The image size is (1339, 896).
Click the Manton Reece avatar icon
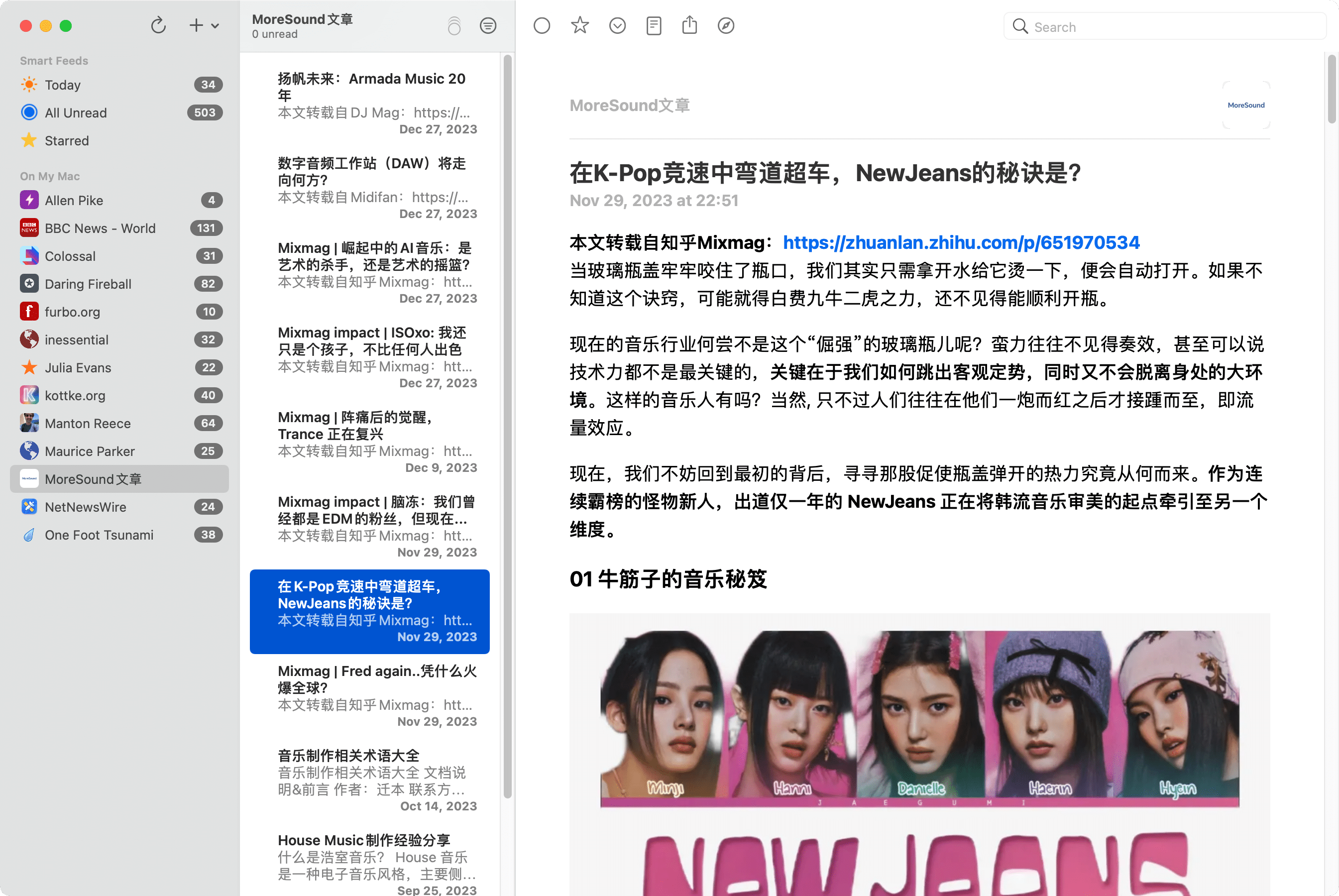[29, 423]
